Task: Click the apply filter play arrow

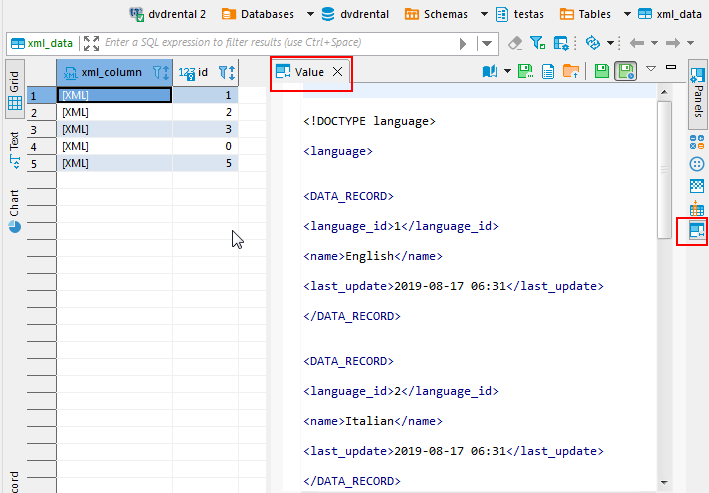Action: 463,44
